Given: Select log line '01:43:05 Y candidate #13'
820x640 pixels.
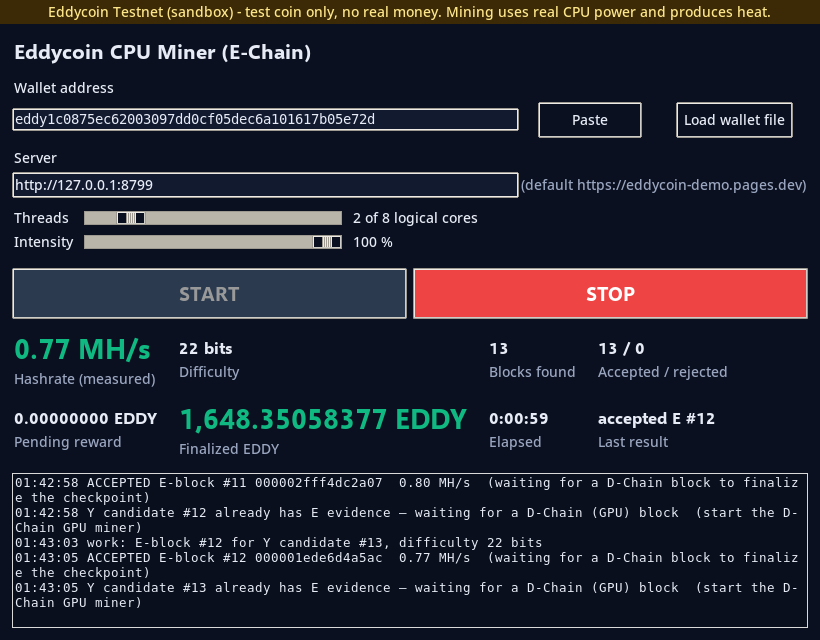Looking at the screenshot, I should pyautogui.click(x=406, y=595).
